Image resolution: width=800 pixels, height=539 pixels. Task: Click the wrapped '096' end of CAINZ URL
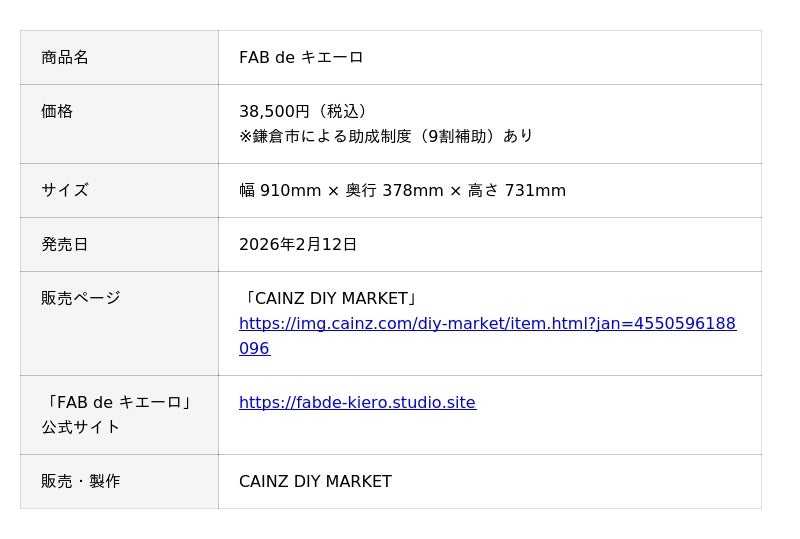click(254, 349)
